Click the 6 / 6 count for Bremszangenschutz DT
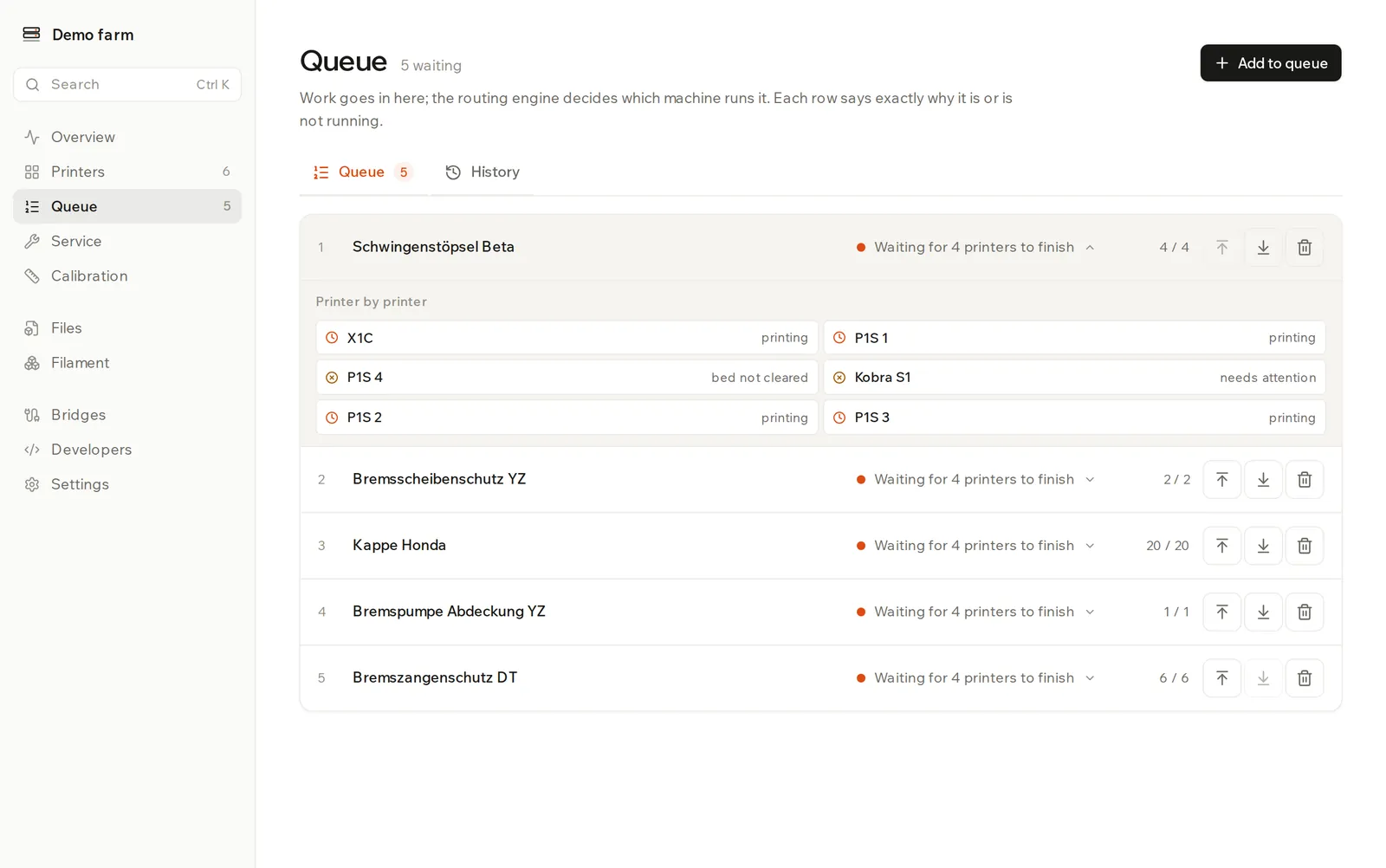 click(x=1174, y=678)
